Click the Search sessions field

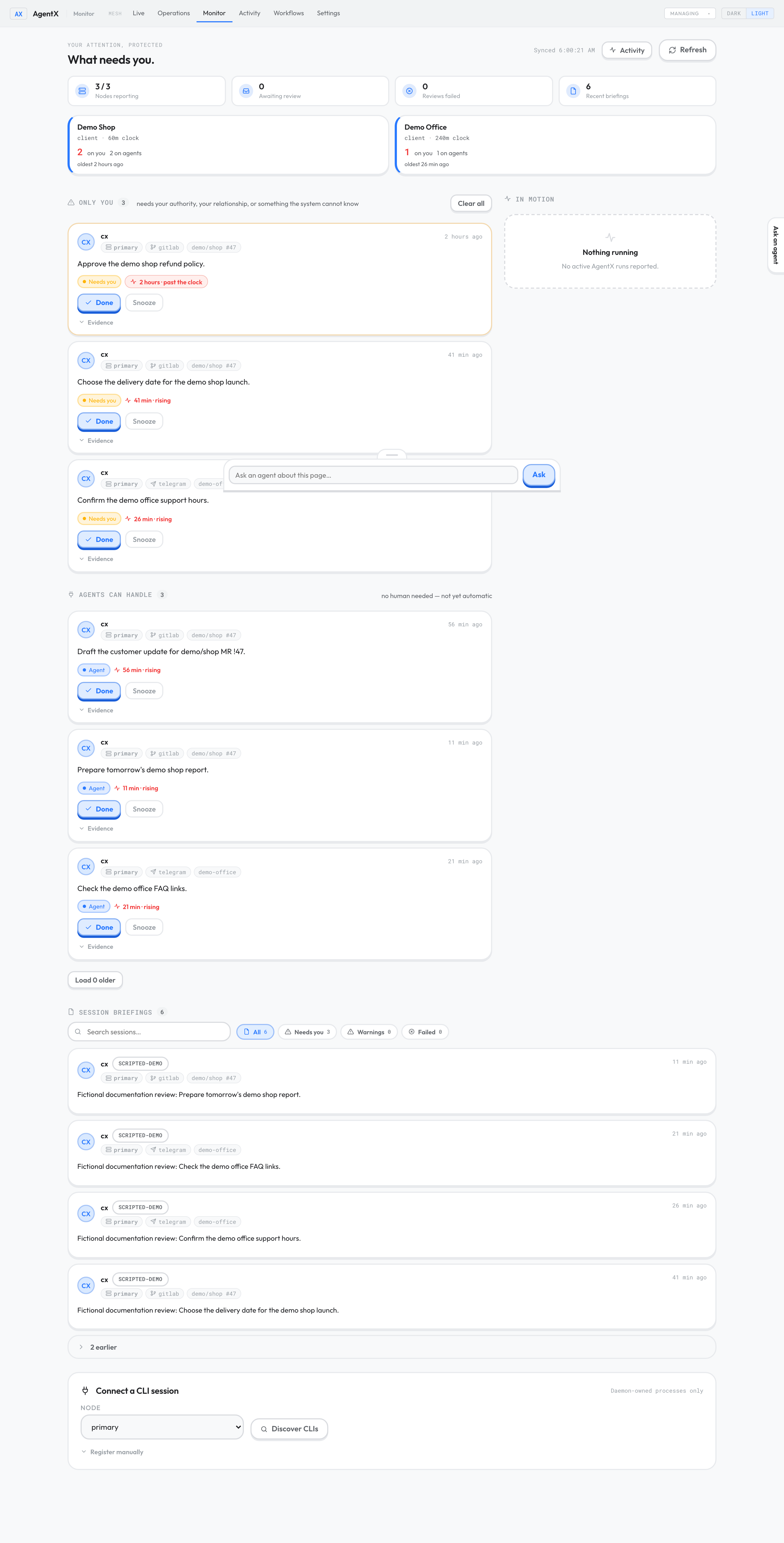click(x=149, y=1032)
